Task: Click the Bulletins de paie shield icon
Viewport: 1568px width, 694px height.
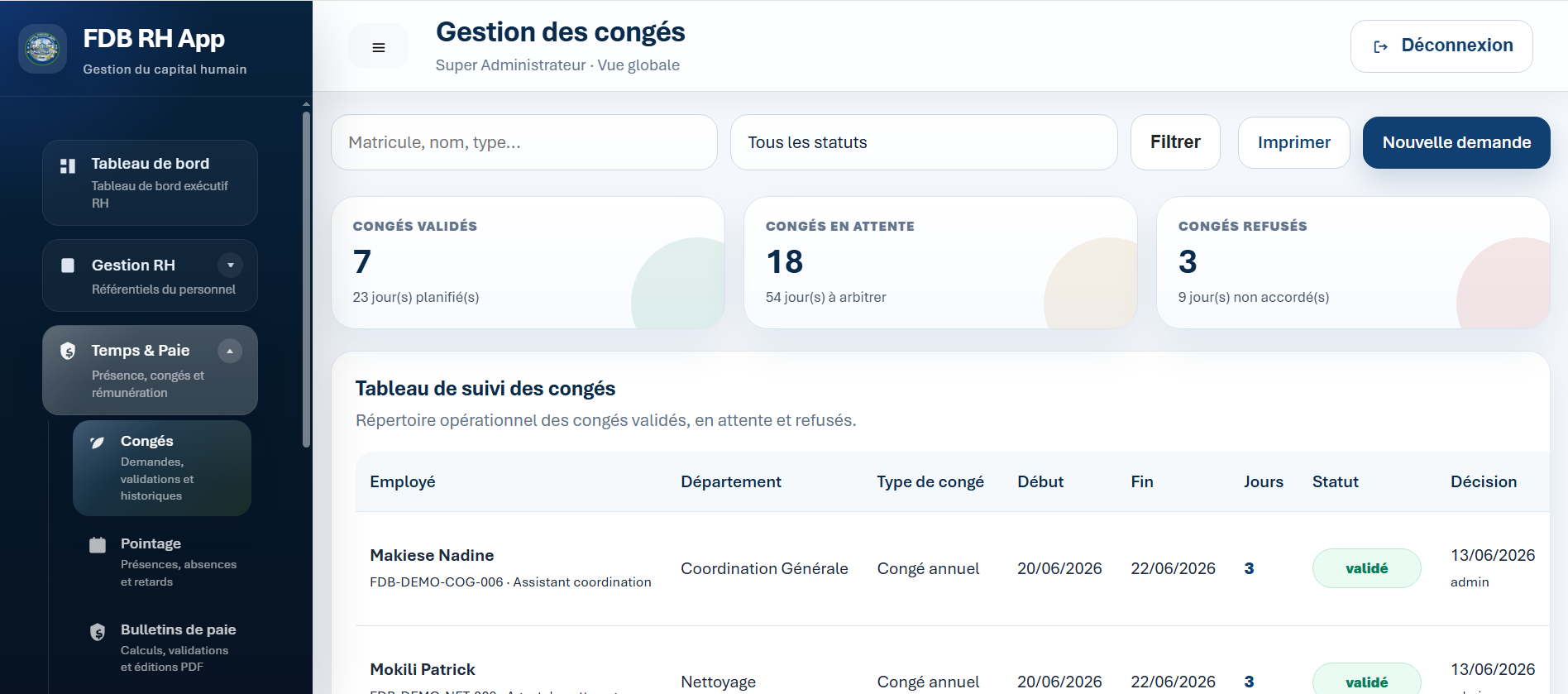Action: pos(98,632)
